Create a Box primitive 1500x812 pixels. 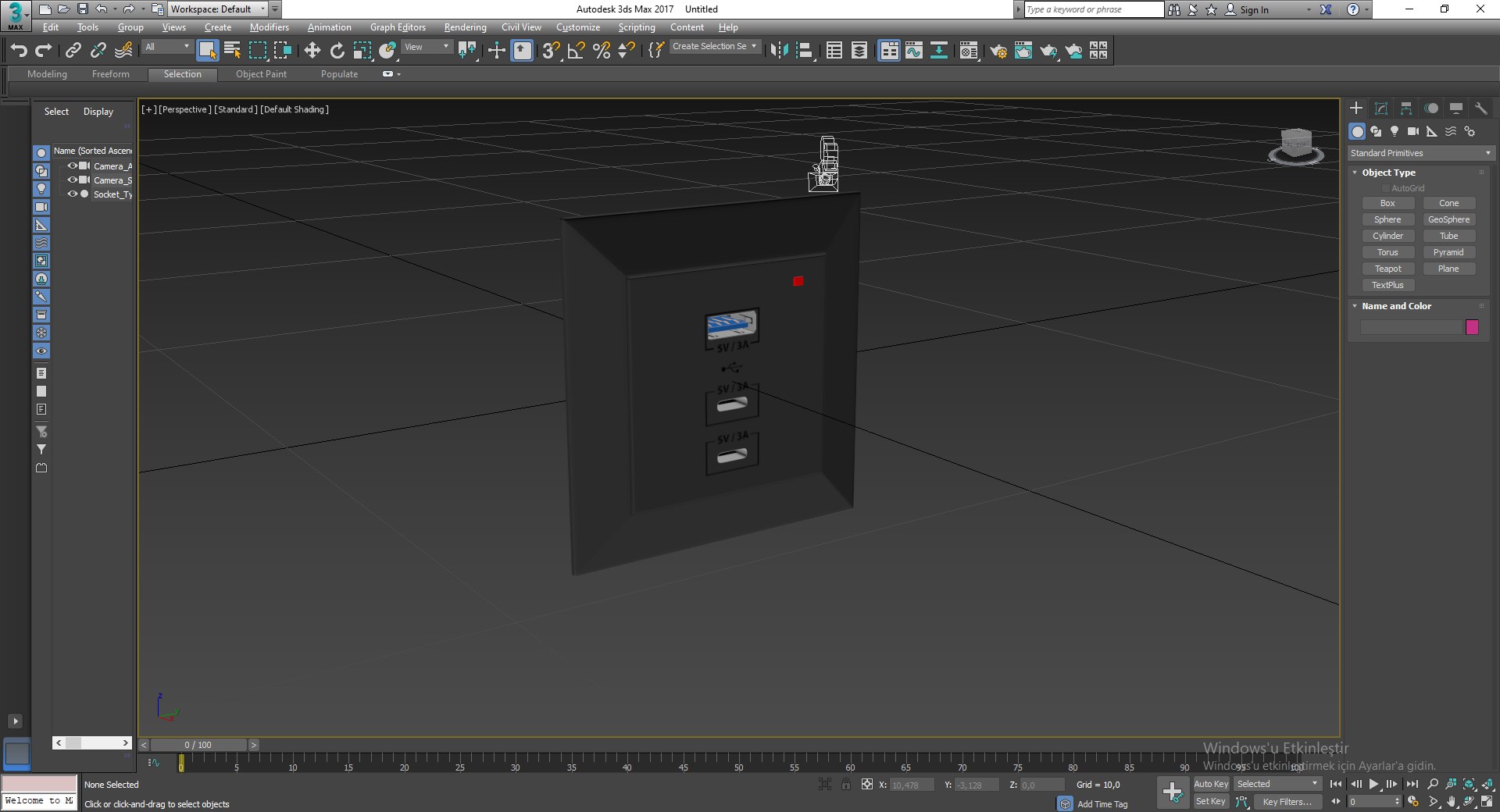pos(1387,203)
